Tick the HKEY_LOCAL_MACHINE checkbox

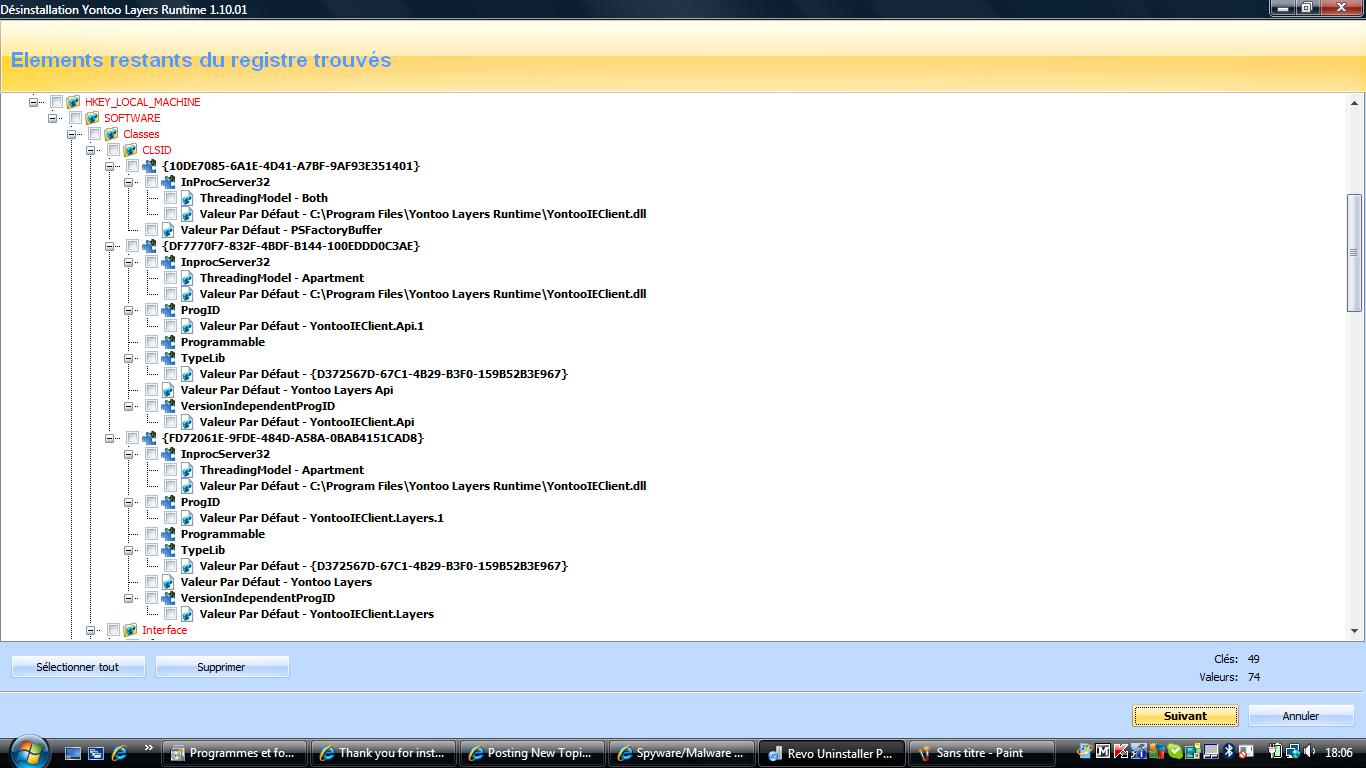pos(56,102)
